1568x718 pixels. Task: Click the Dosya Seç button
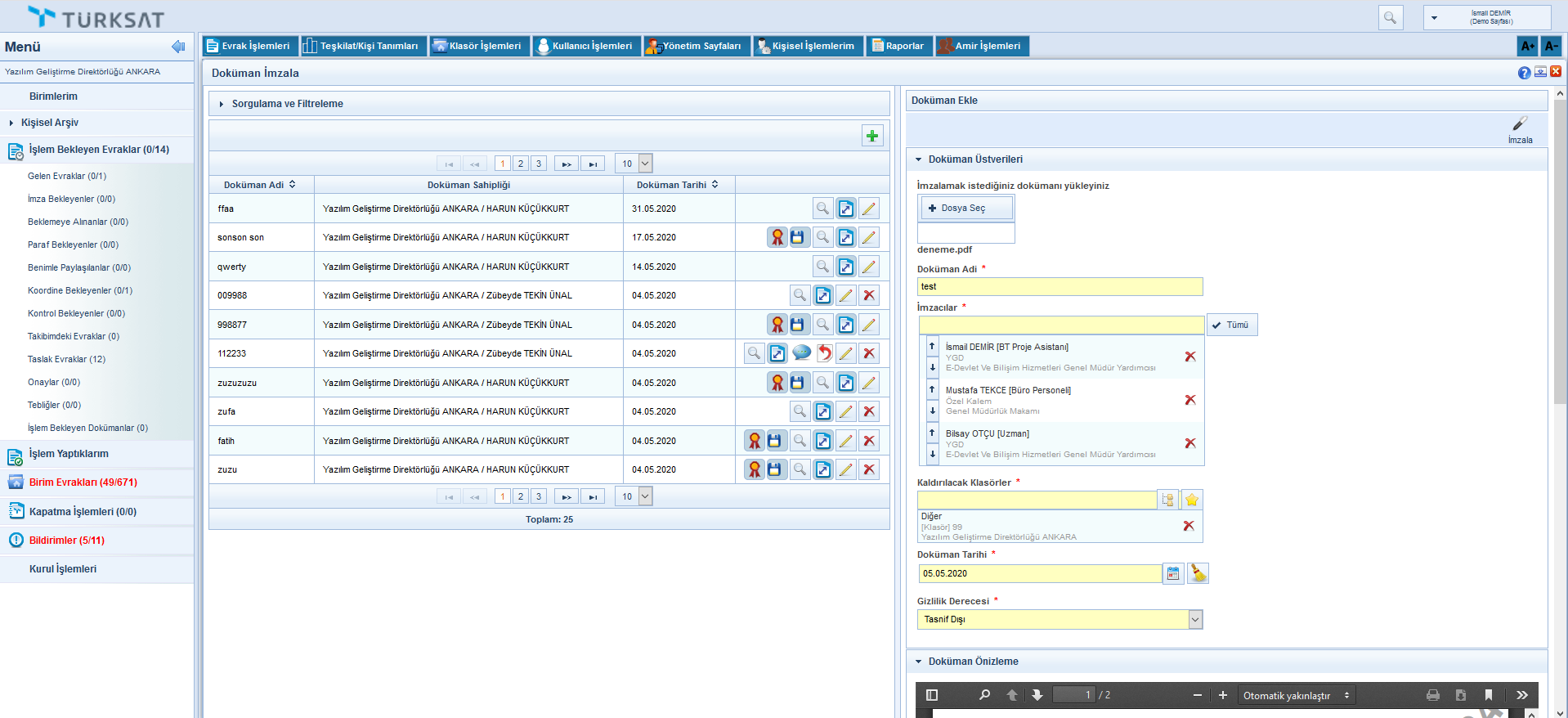pyautogui.click(x=965, y=209)
